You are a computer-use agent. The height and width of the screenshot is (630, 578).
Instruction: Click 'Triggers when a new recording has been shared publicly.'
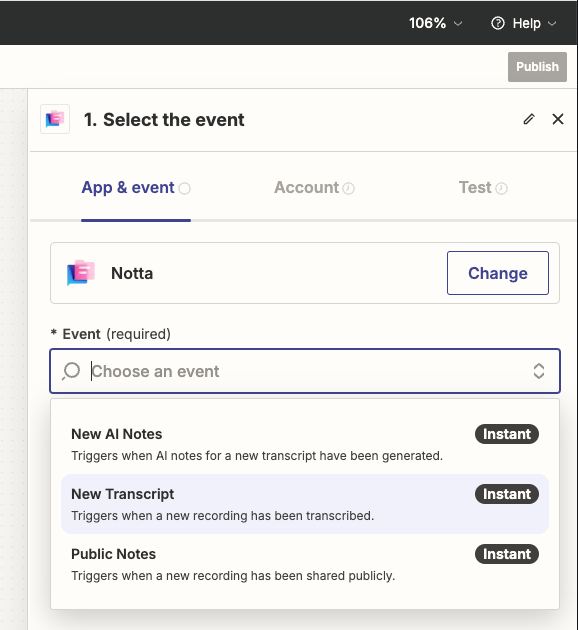point(233,576)
